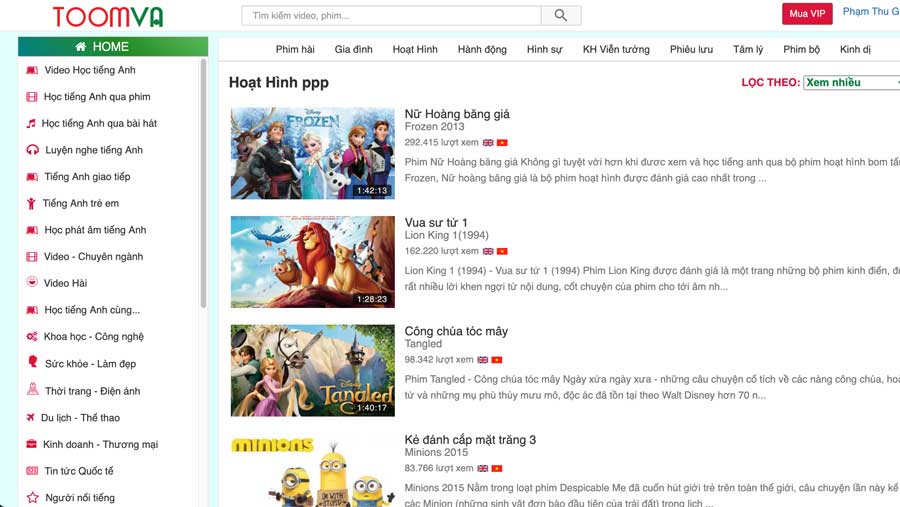Open Video Hài sidebar item
Screen dimensions: 900x507
(65, 283)
